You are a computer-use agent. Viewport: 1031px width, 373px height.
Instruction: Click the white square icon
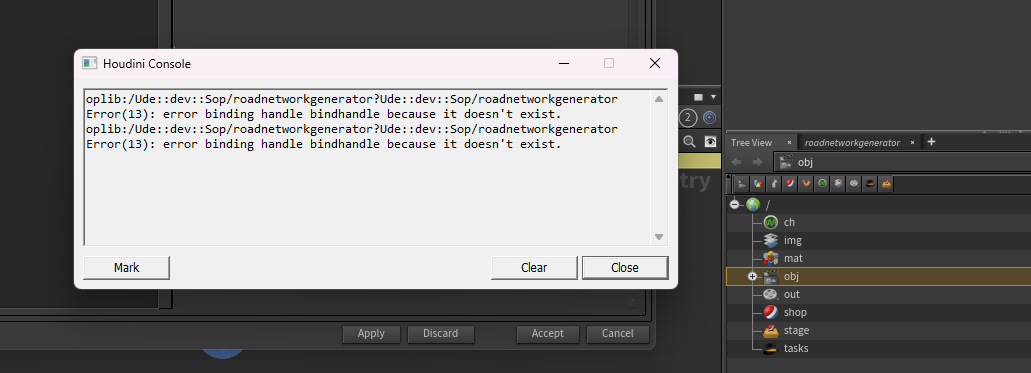698,97
